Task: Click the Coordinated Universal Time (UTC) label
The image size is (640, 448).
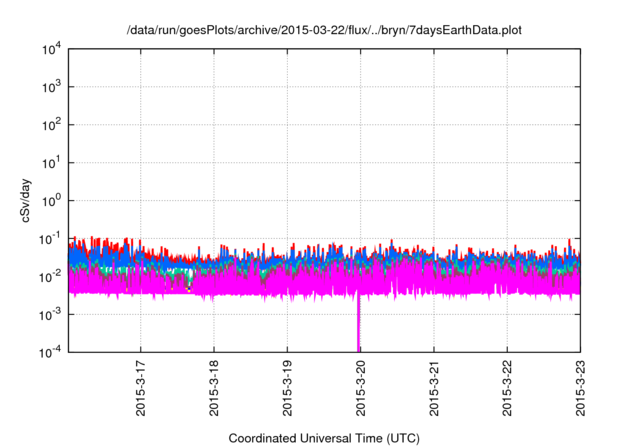Action: point(324,438)
